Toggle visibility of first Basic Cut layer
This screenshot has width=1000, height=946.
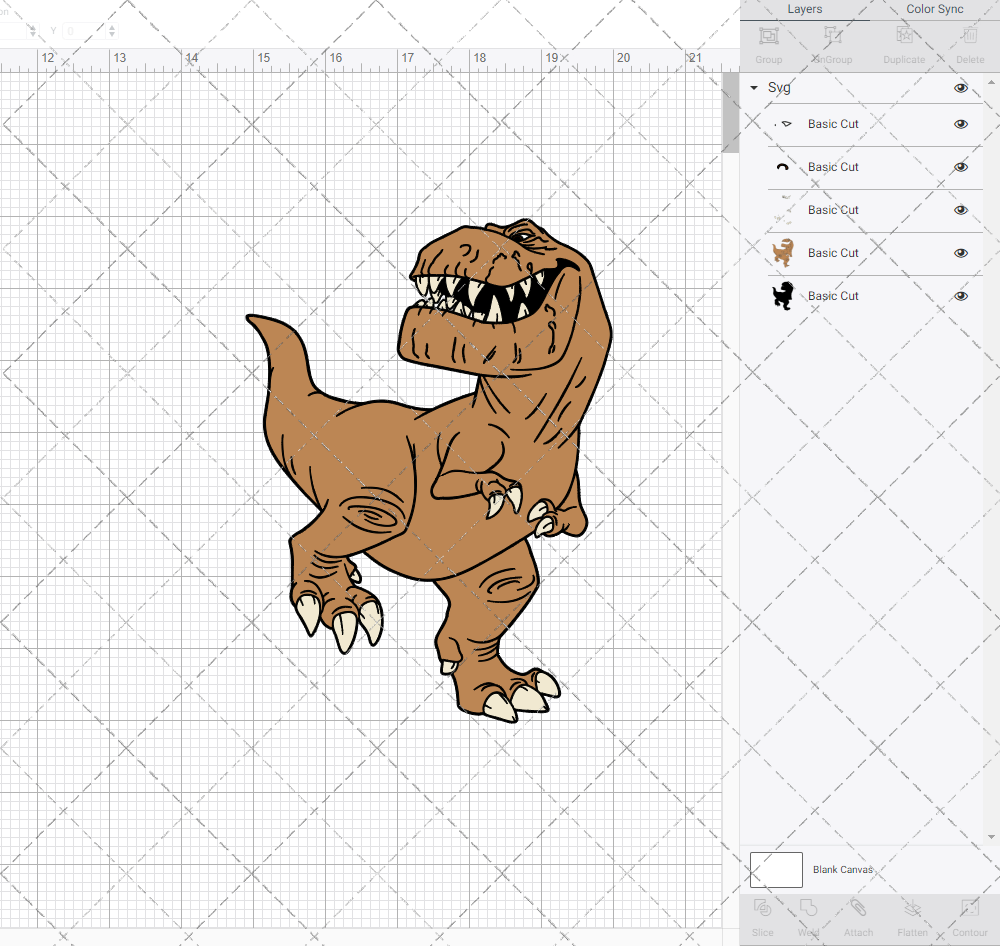(x=960, y=124)
